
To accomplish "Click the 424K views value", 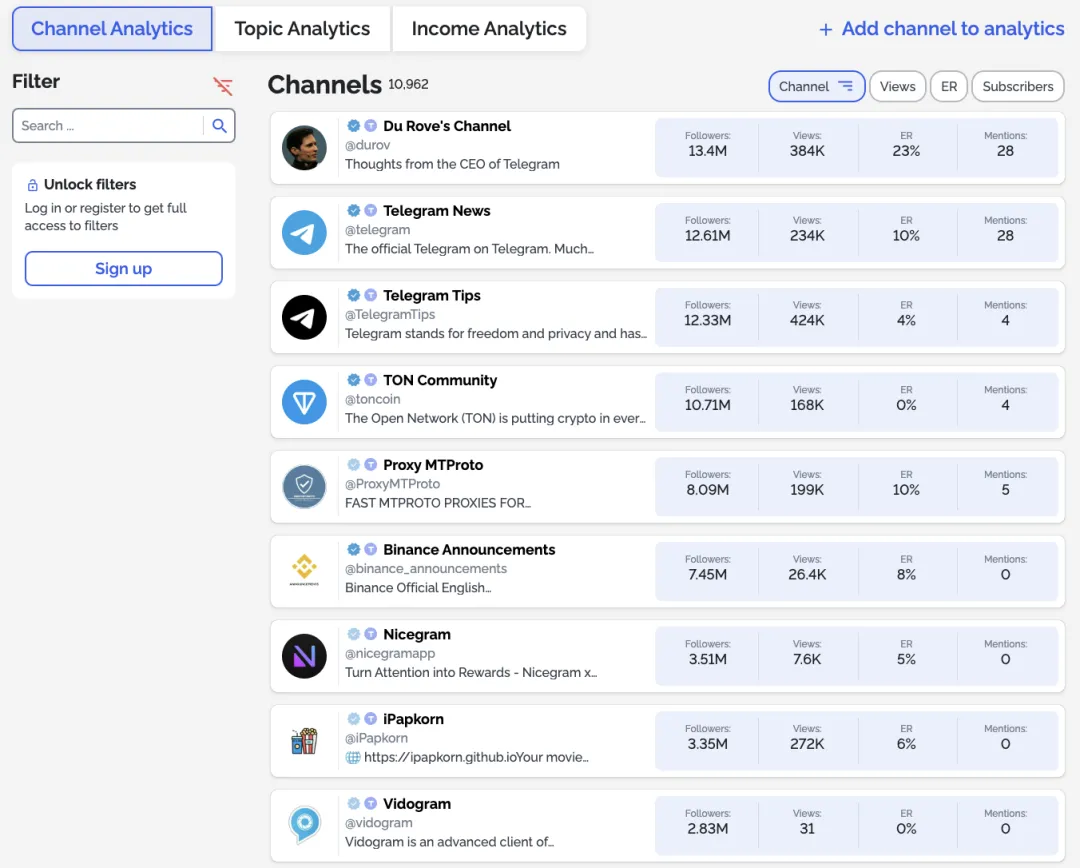I will 807,320.
